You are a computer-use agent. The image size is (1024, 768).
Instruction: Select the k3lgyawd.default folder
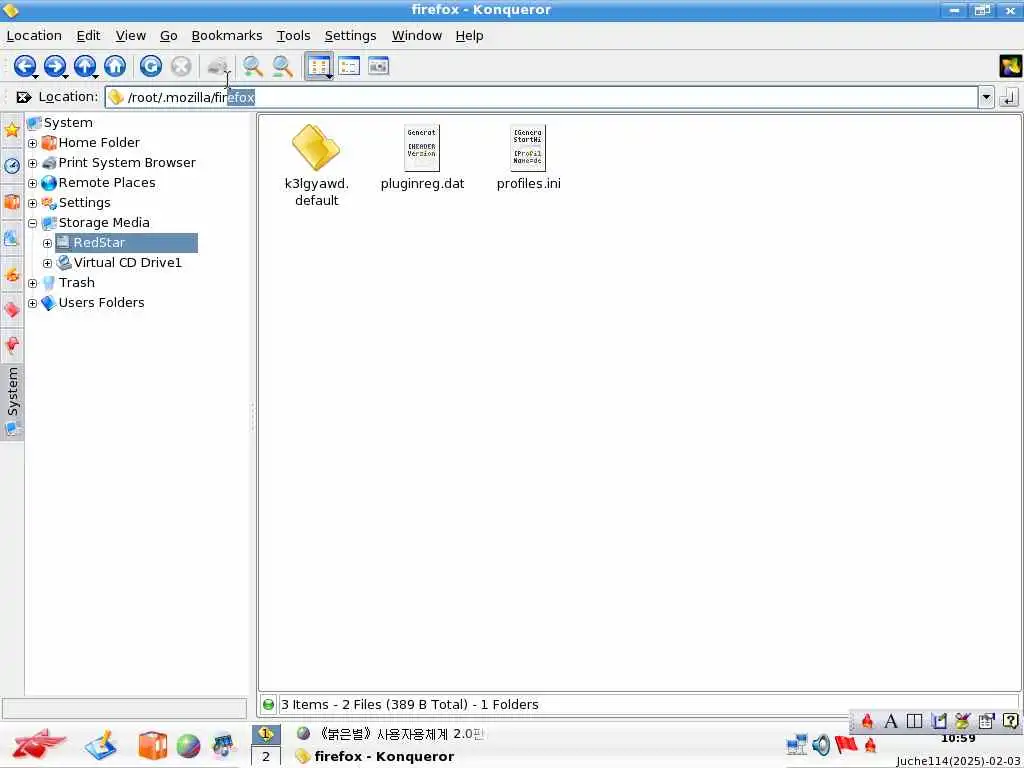coord(317,166)
